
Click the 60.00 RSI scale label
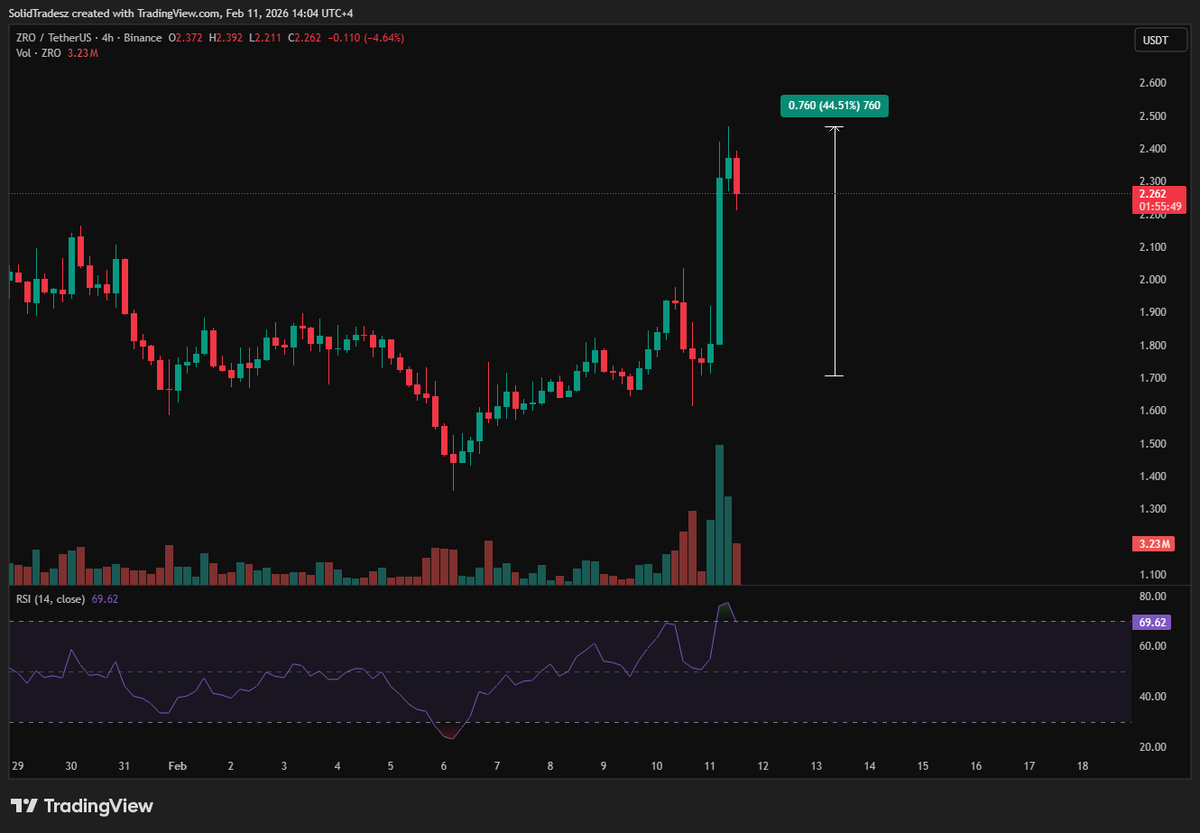click(1153, 646)
